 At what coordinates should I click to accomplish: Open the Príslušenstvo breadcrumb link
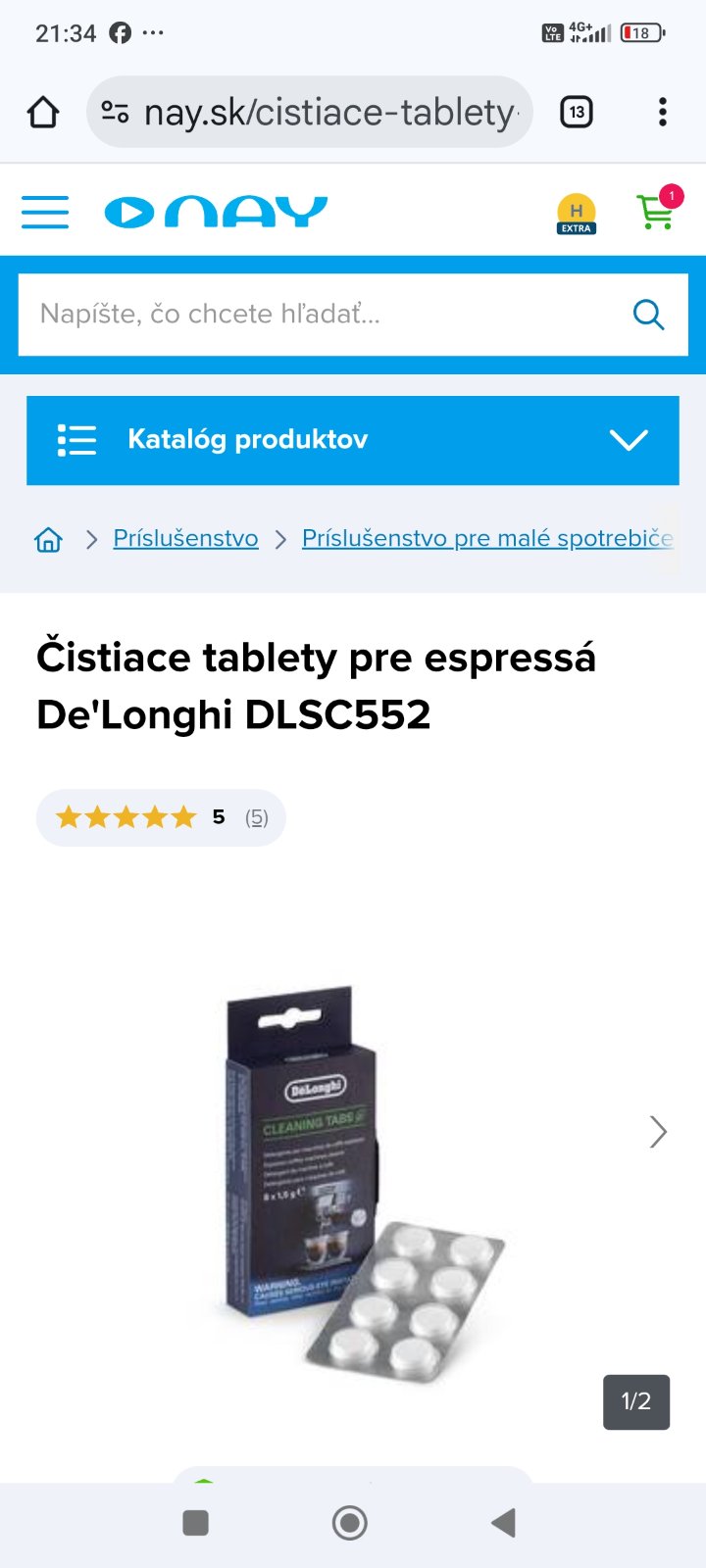pyautogui.click(x=185, y=538)
